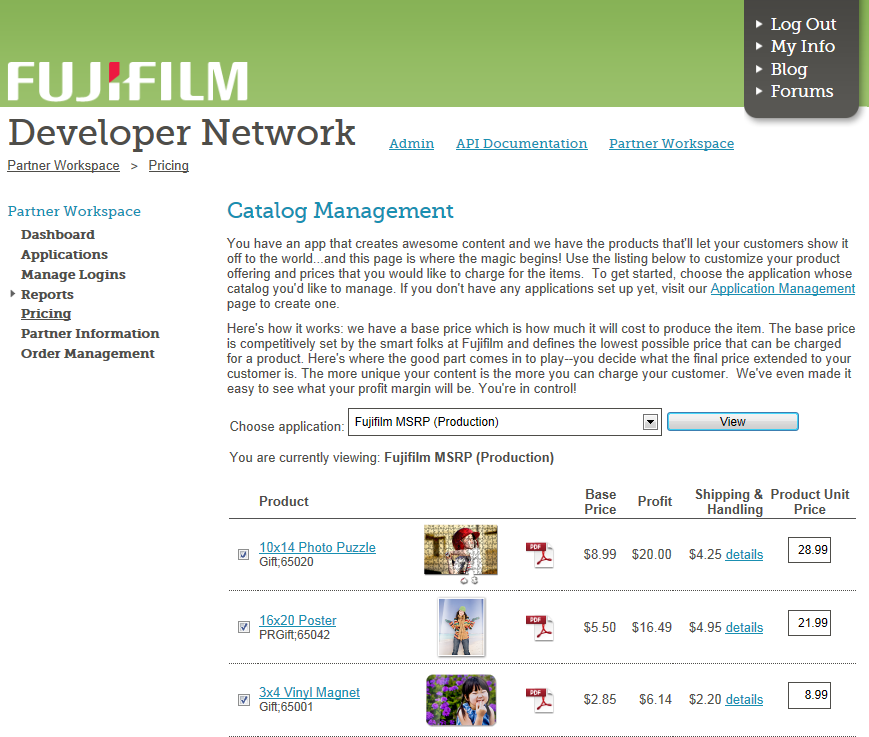
Task: Open the Admin navigation link
Action: tap(411, 144)
